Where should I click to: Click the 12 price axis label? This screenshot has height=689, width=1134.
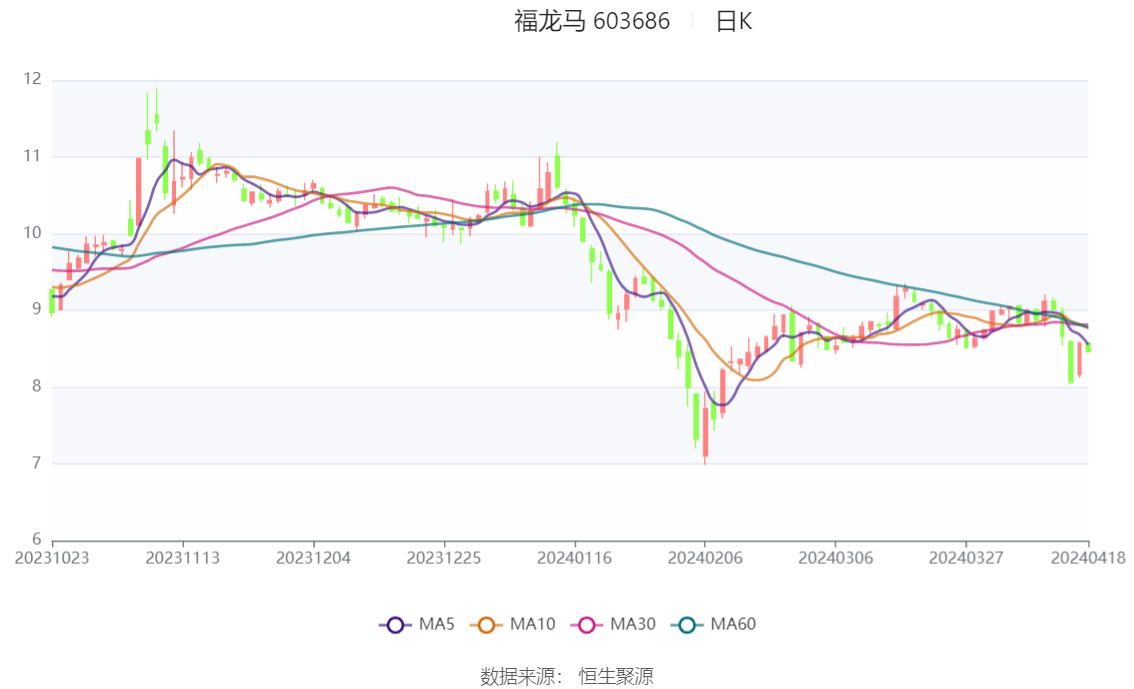(33, 79)
